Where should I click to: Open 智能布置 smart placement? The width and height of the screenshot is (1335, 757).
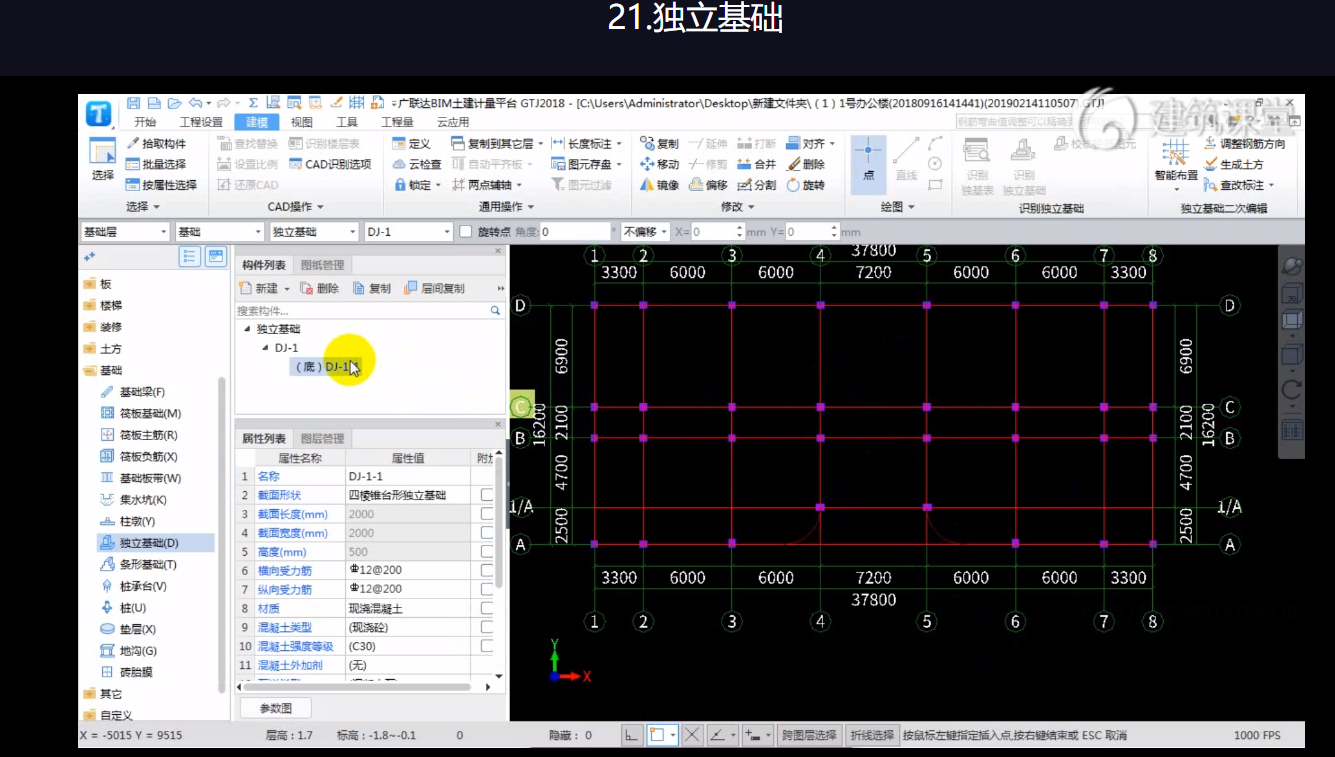coord(1175,163)
